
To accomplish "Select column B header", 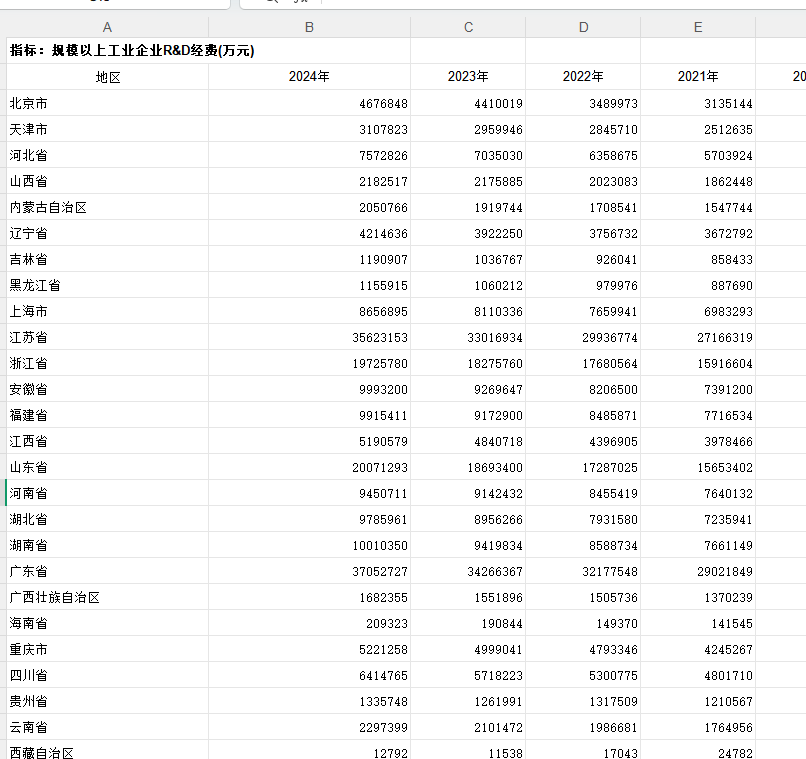I will [309, 27].
